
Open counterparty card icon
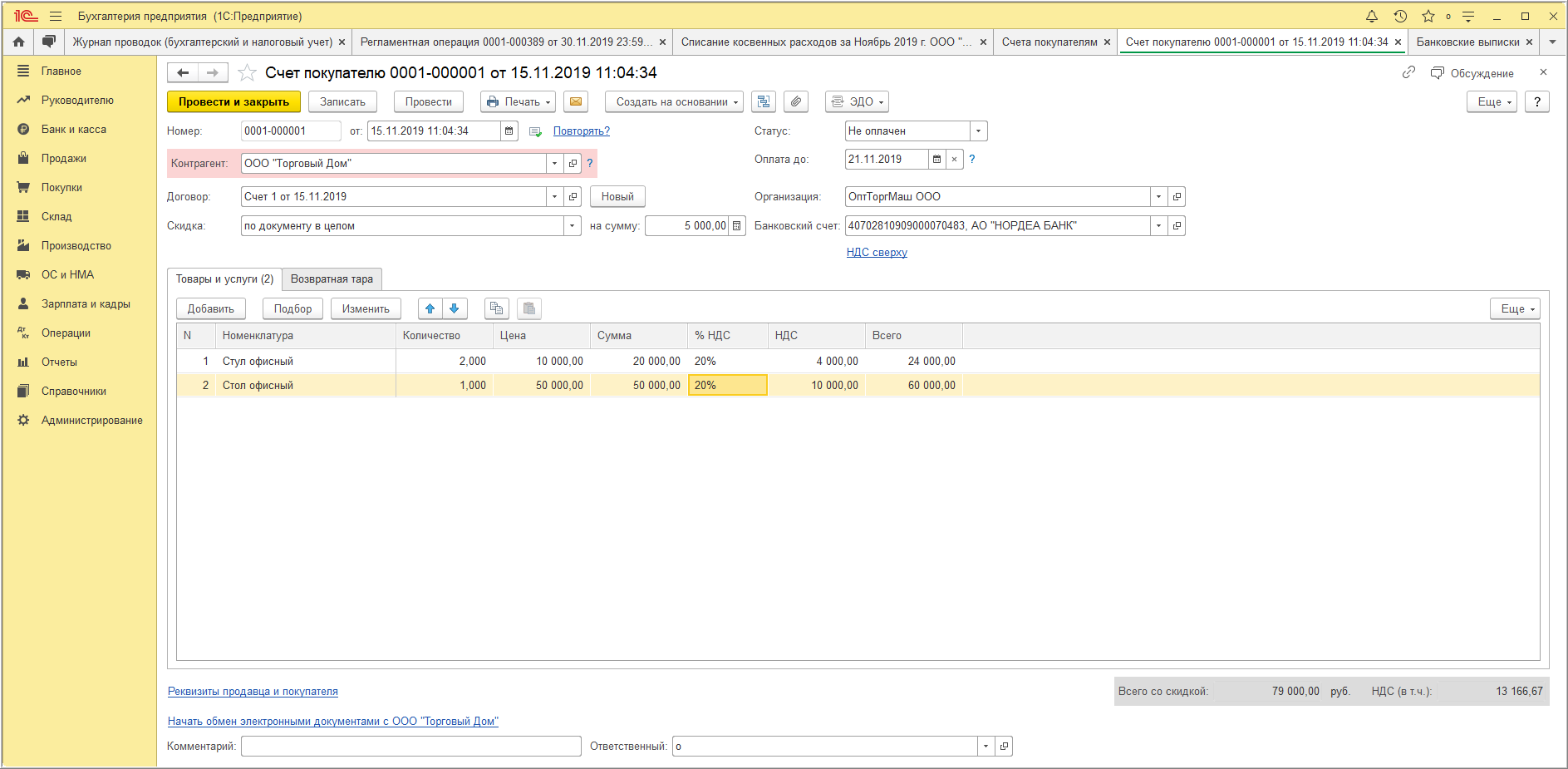573,164
